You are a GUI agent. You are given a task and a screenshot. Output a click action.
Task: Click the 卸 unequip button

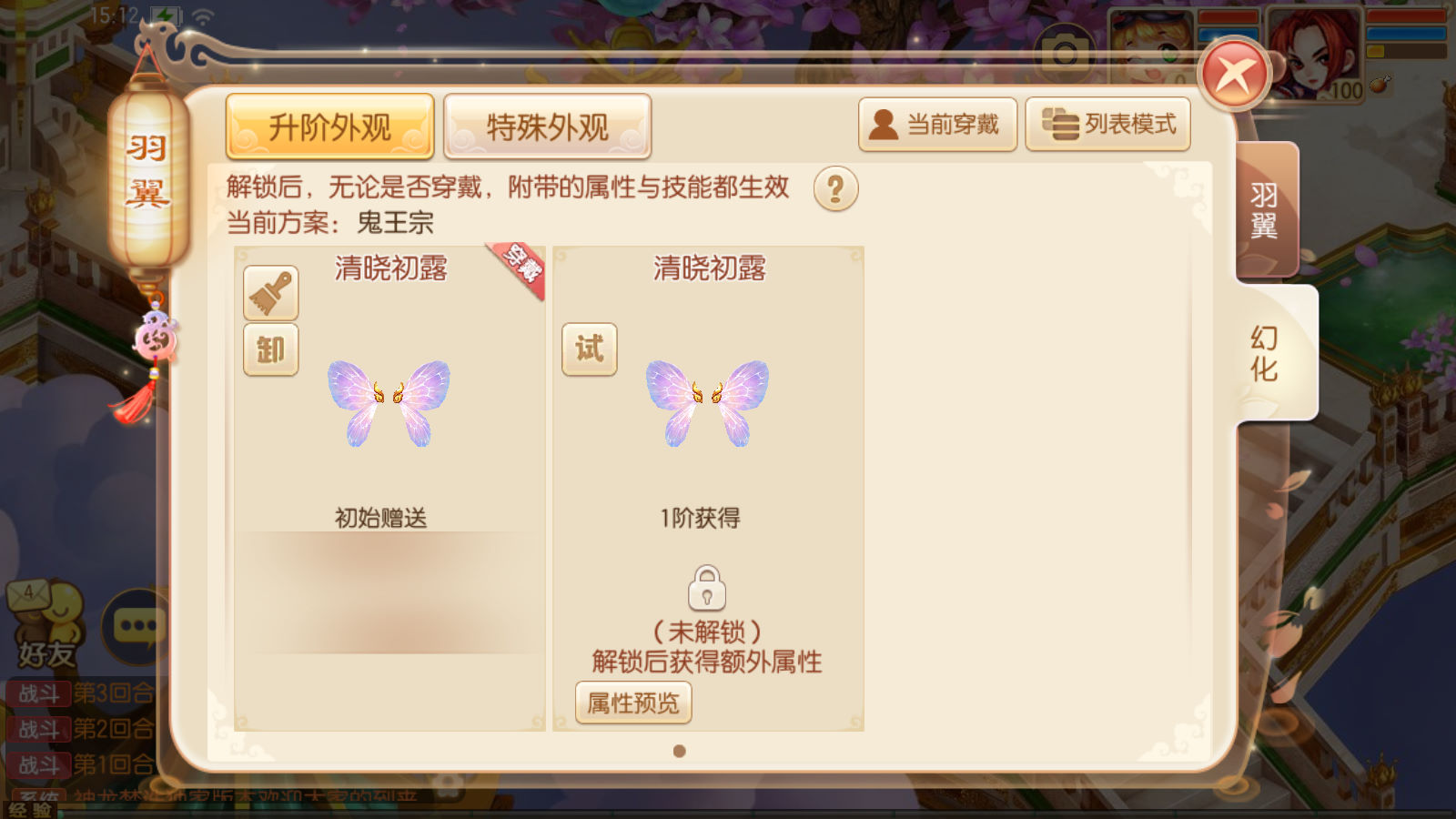click(271, 349)
